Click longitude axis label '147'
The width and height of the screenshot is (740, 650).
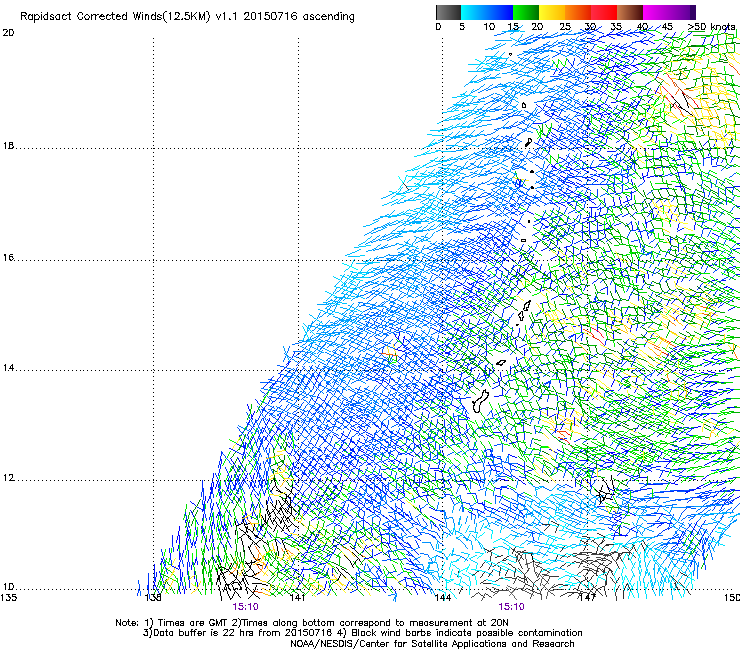click(587, 598)
